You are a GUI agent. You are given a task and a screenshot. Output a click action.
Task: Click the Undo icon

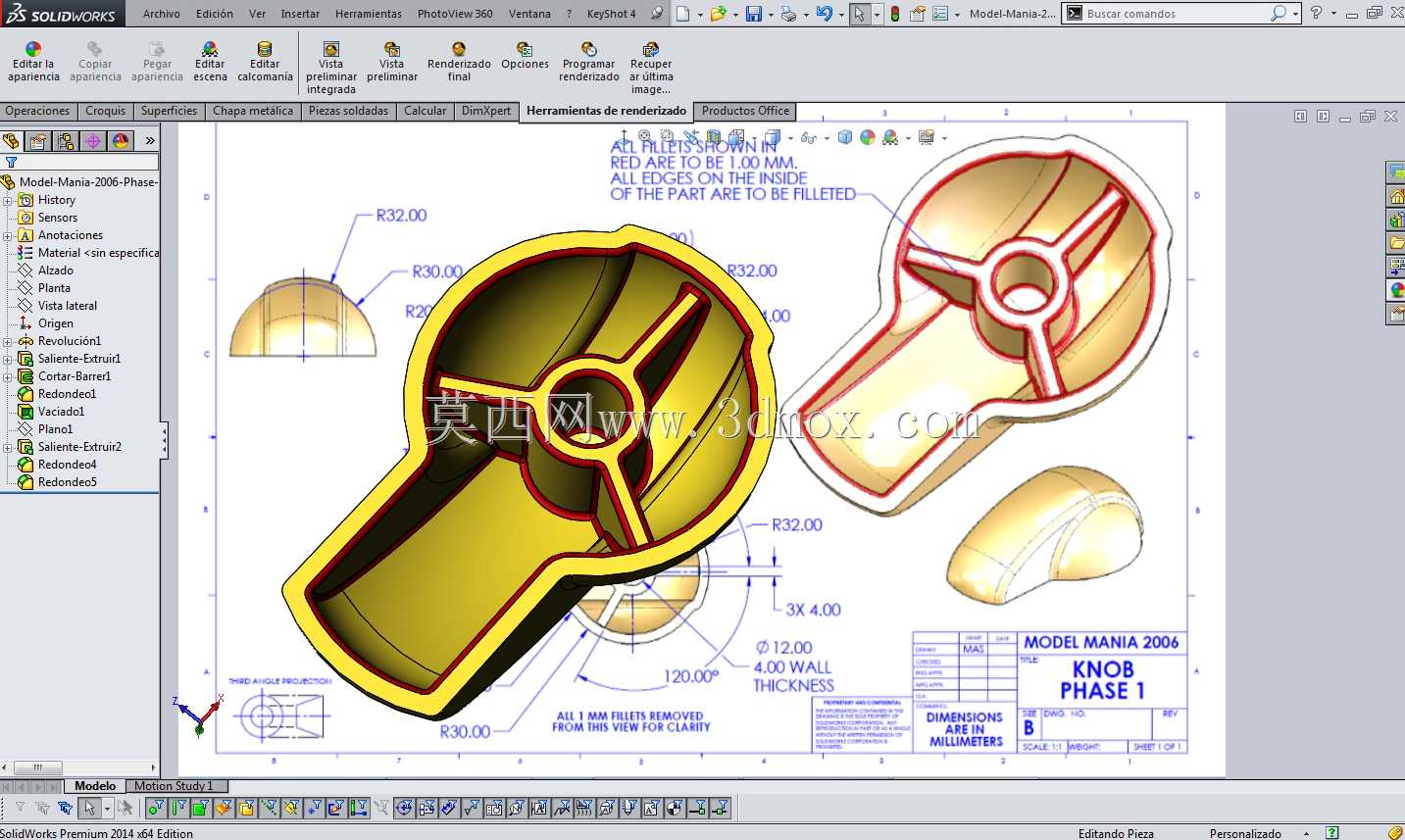click(825, 14)
